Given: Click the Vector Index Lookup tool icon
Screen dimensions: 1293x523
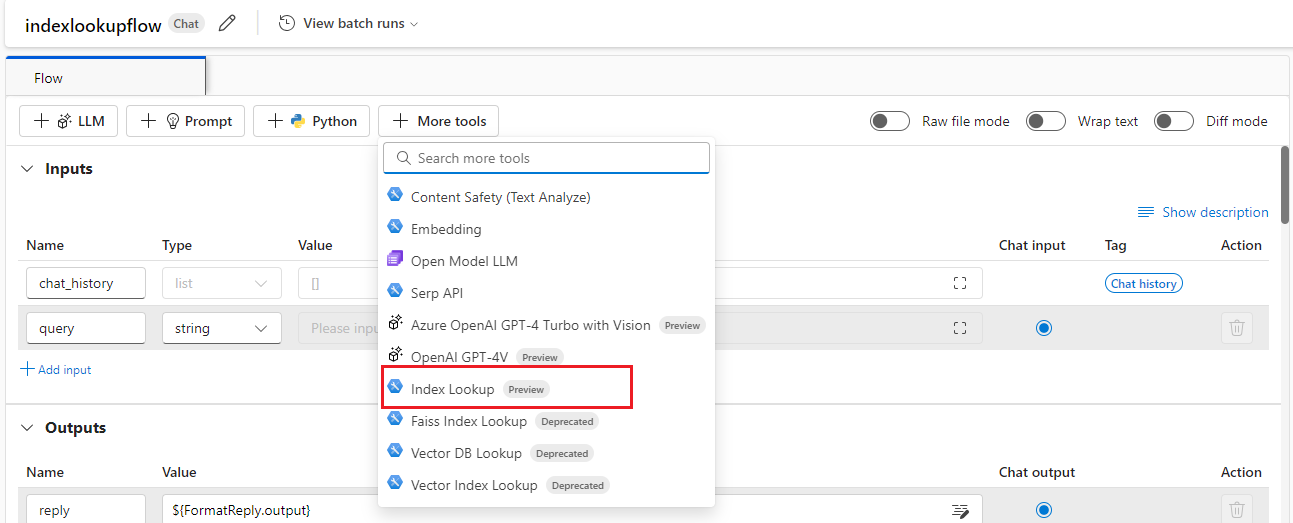Looking at the screenshot, I should point(395,485).
